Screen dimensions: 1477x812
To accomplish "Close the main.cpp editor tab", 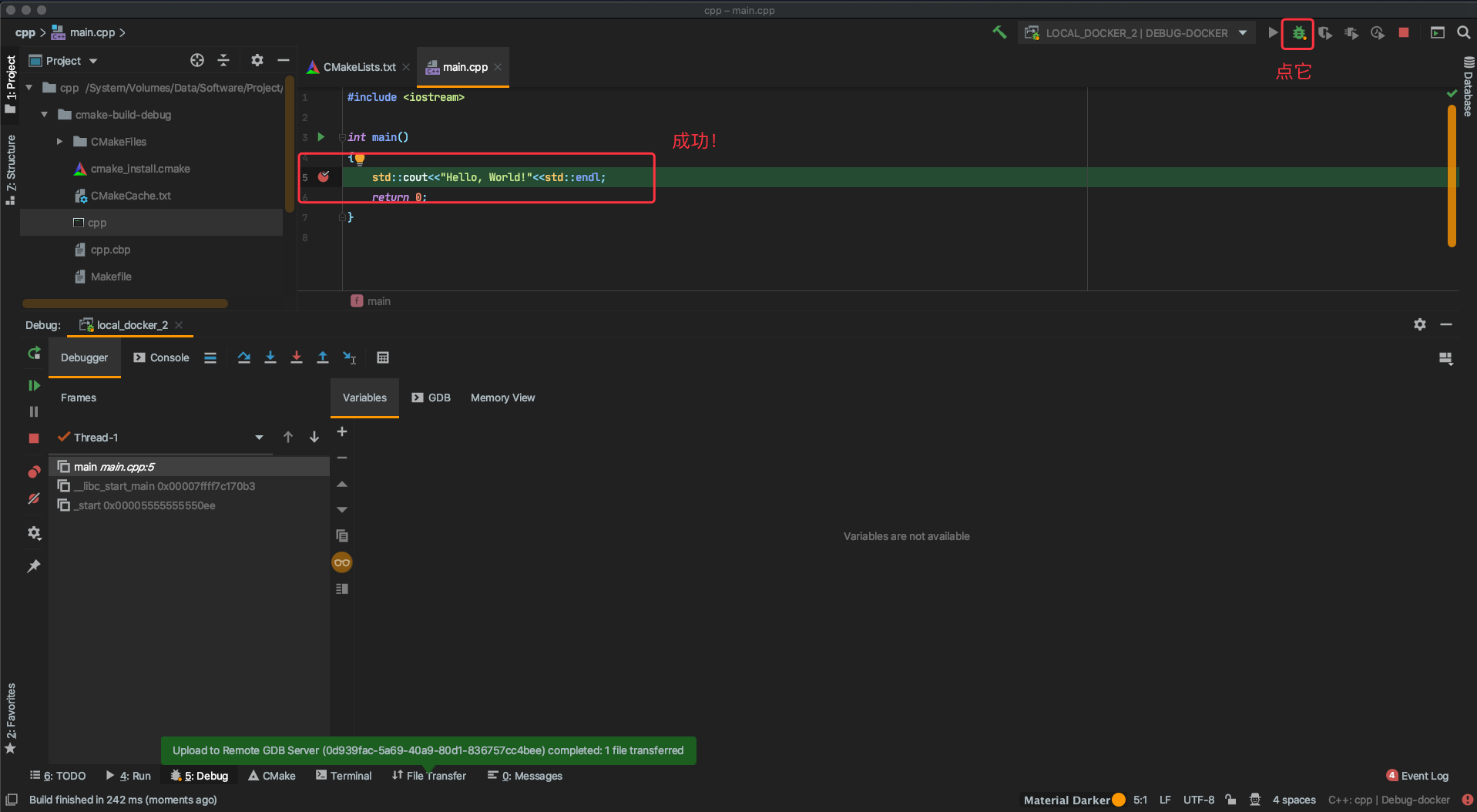I will point(498,67).
